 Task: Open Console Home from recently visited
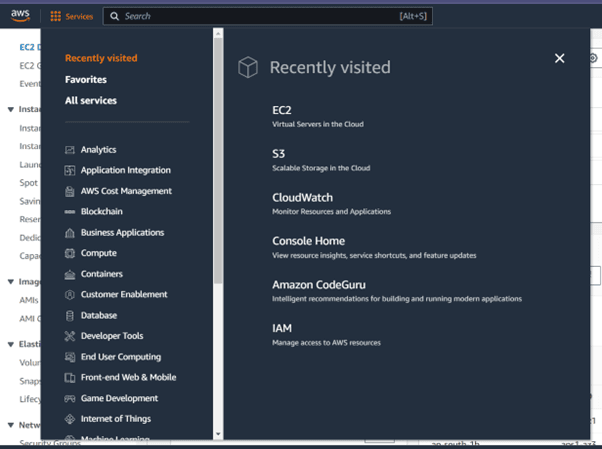(x=309, y=241)
